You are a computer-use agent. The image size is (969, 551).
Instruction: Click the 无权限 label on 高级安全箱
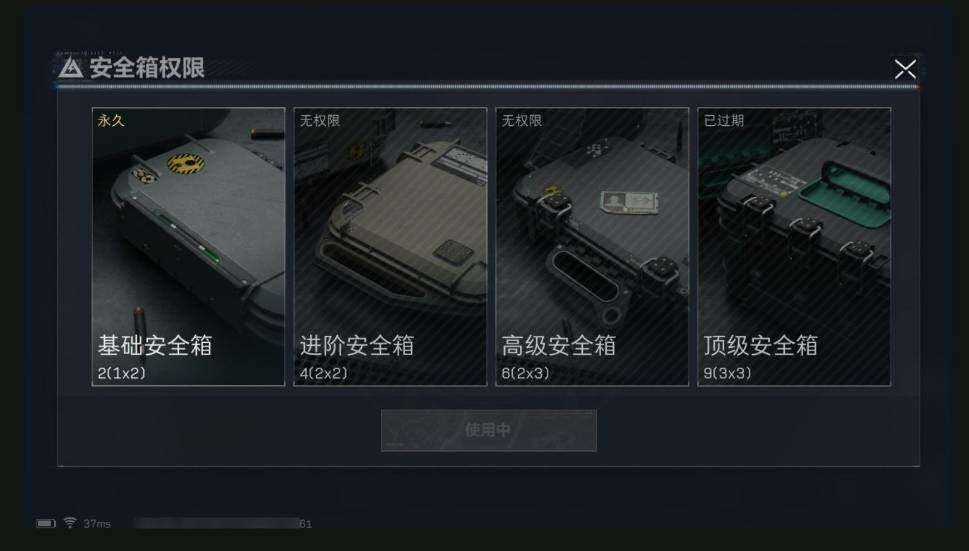click(x=522, y=120)
